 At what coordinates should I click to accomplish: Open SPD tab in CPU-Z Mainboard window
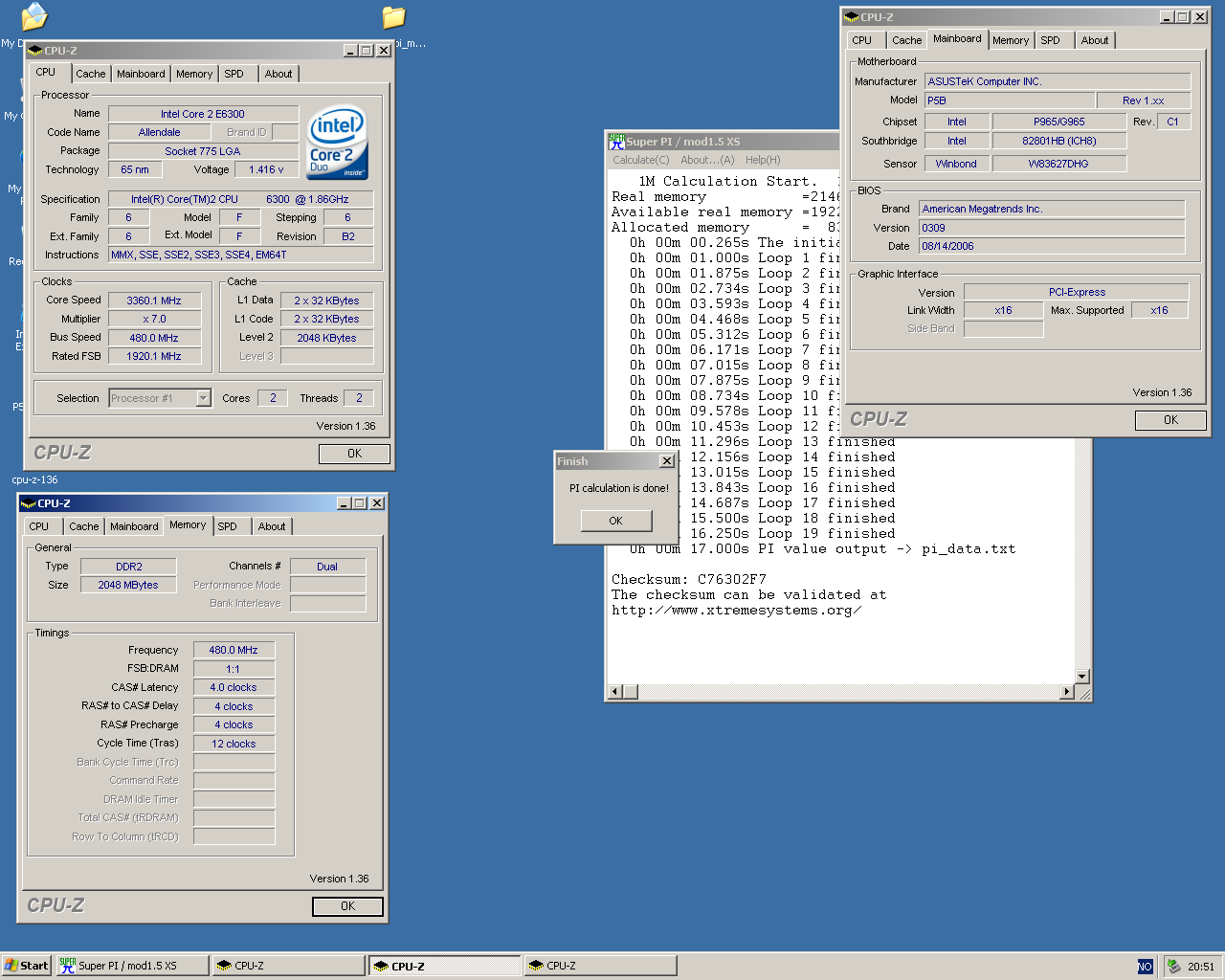(1051, 40)
